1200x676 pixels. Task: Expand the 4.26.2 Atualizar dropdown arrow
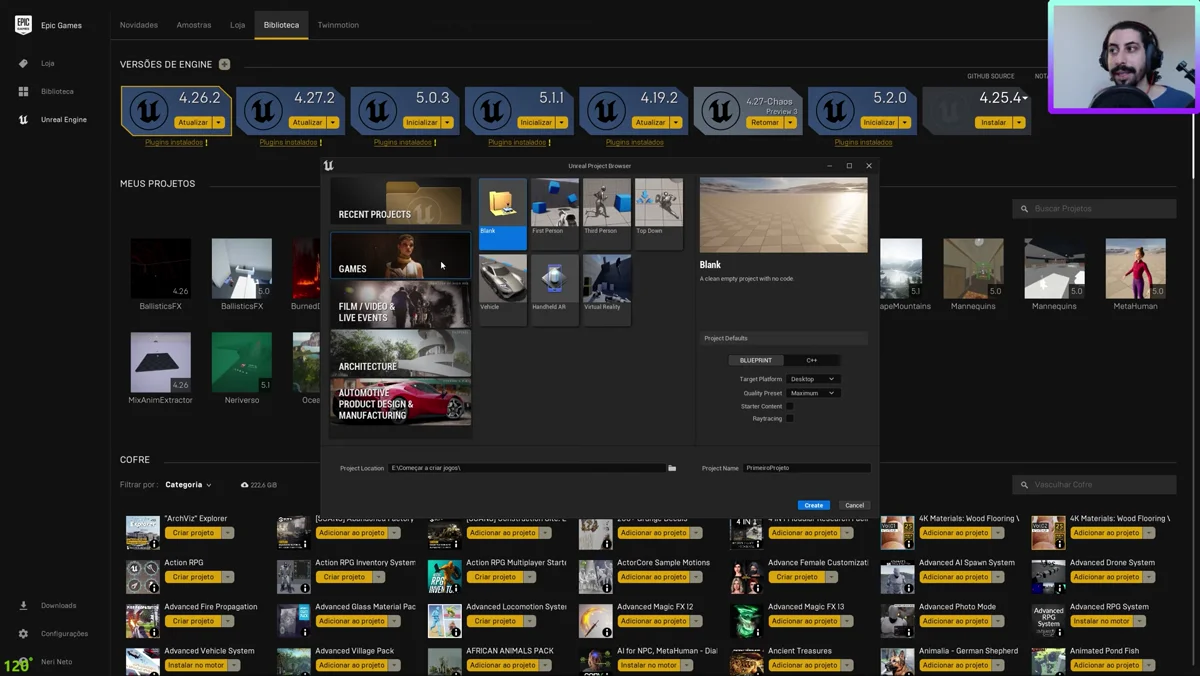tap(219, 123)
